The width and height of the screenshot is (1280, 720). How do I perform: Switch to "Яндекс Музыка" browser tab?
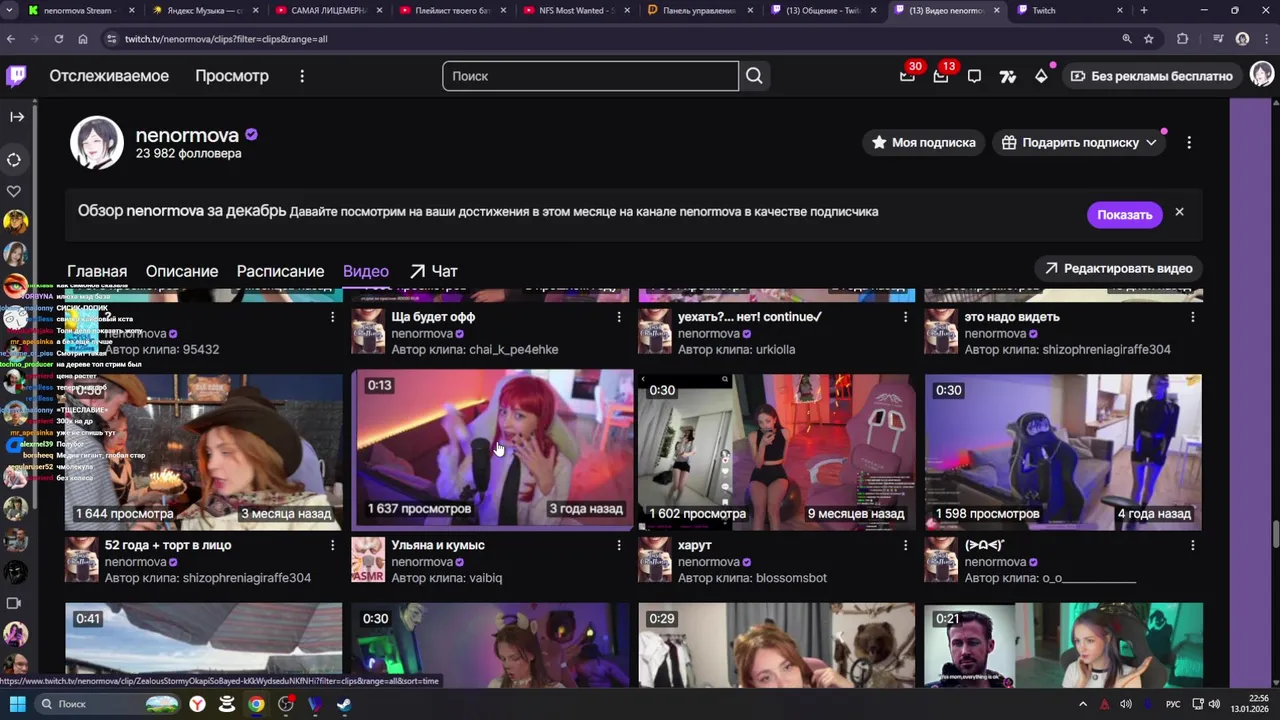click(x=204, y=11)
